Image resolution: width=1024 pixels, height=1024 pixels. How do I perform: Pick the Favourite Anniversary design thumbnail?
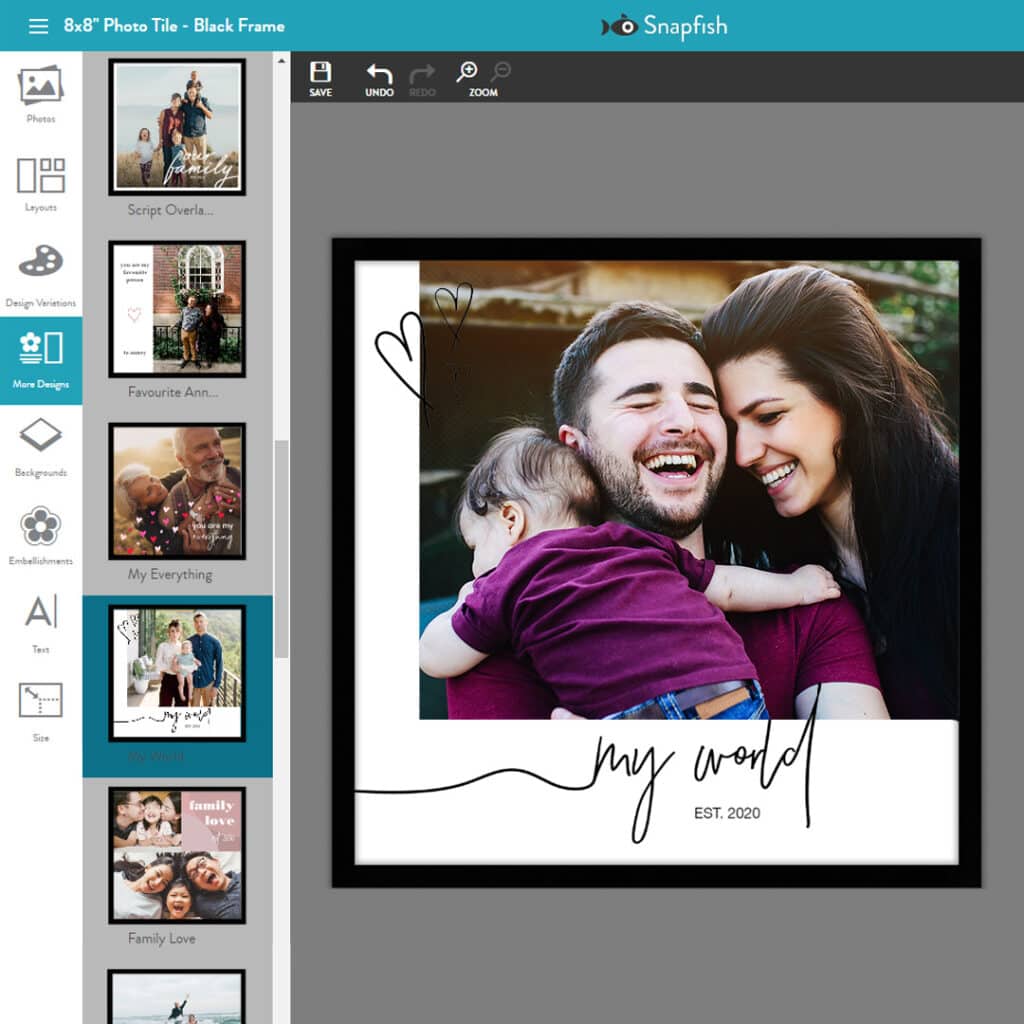coord(177,309)
